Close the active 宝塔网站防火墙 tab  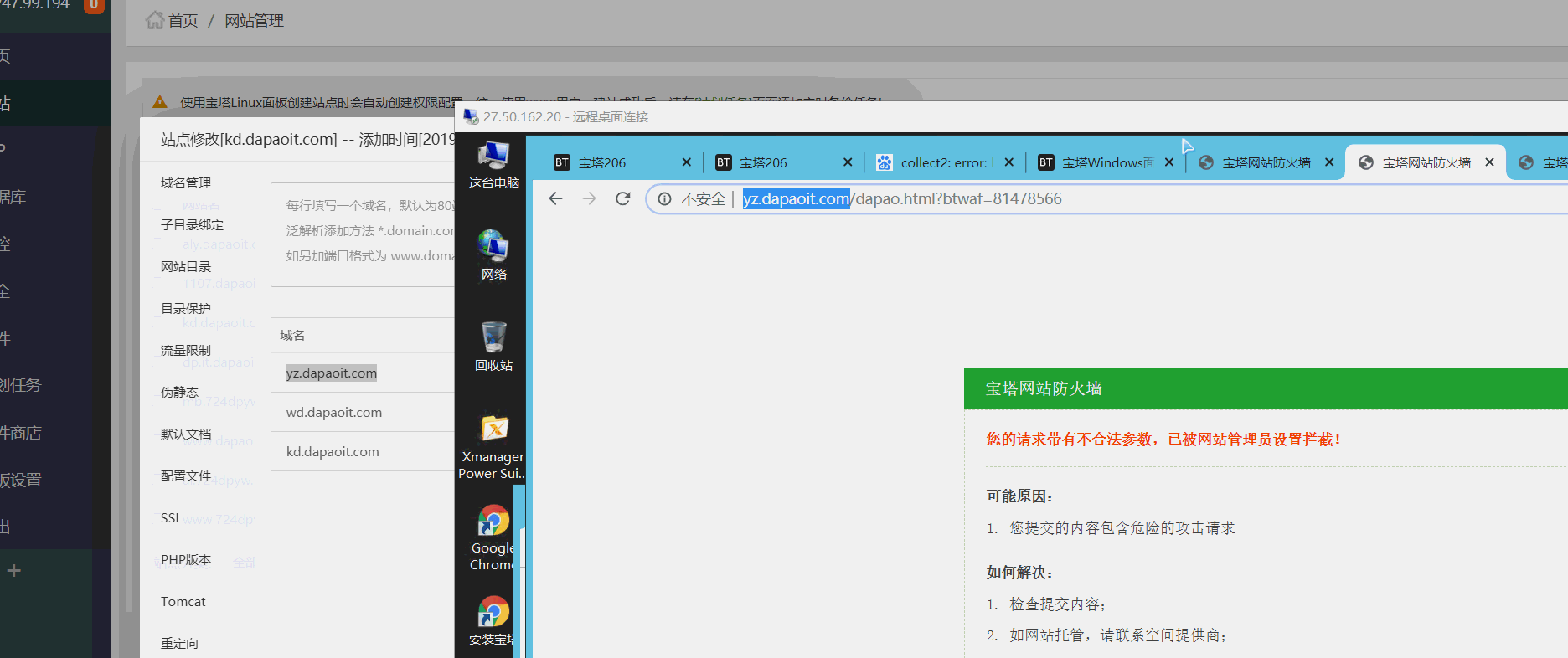tap(1489, 162)
